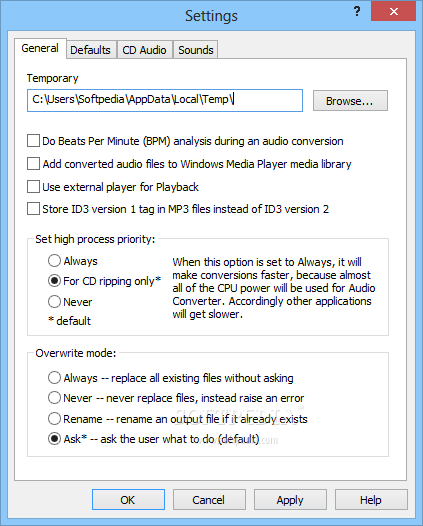Click the Browse... button

pos(350,100)
